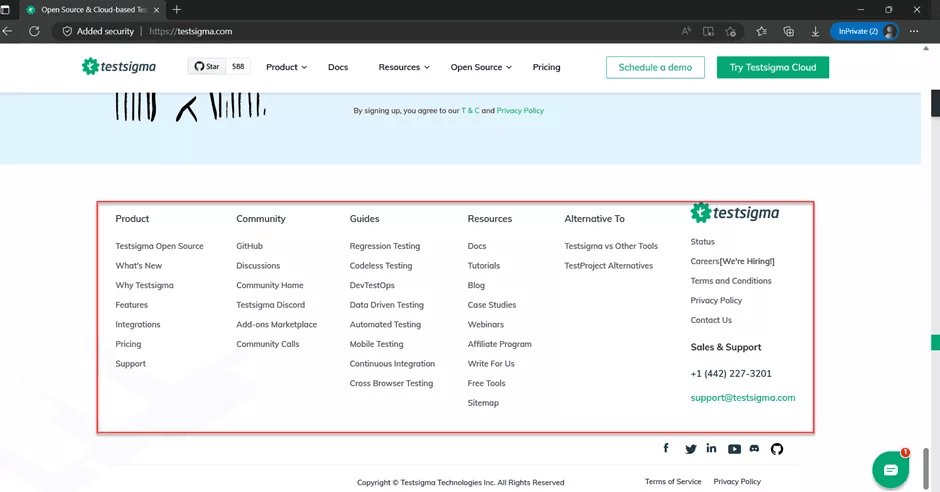Open the Support footer link
The image size is (940, 492).
[130, 364]
